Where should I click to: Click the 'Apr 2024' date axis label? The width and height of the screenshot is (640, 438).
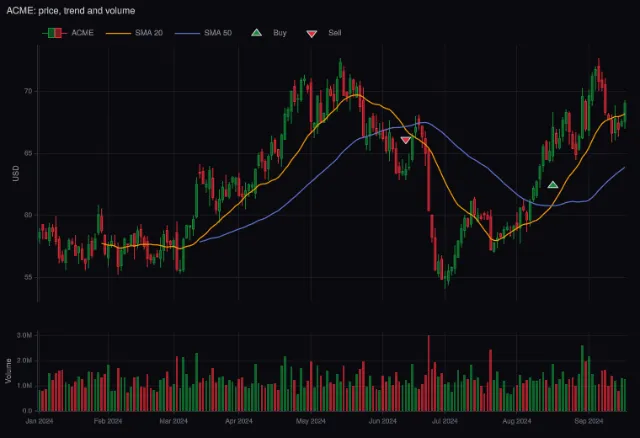coord(239,421)
